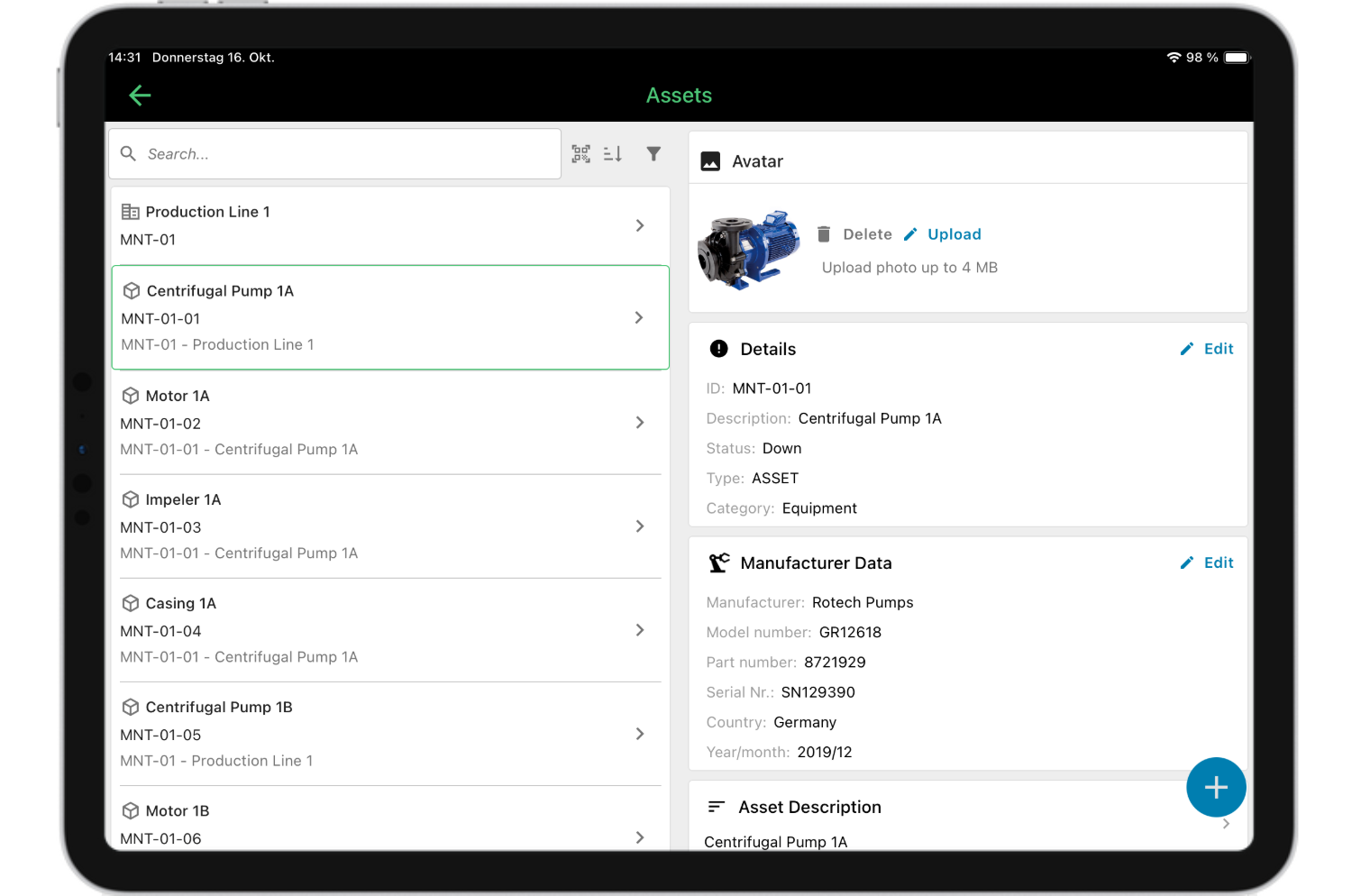
Task: Open the asset filter
Action: [x=653, y=154]
